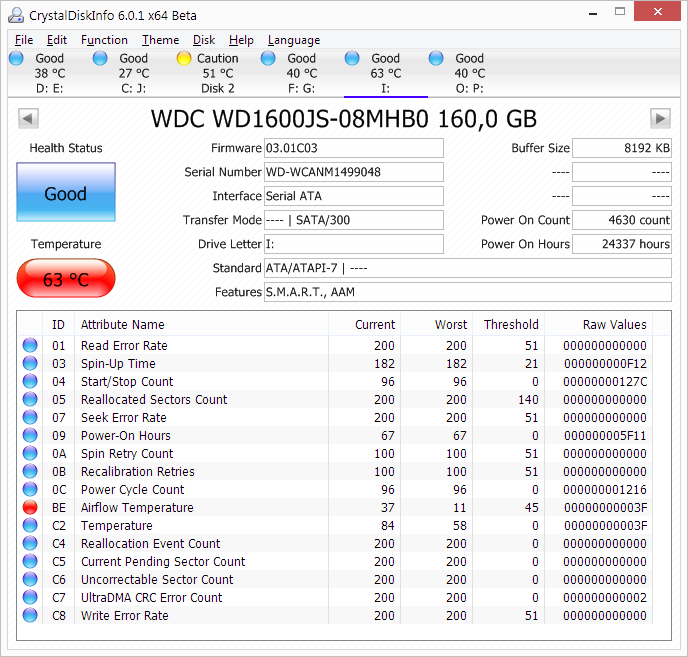Click status icon for Reallocated Sectors Count

30,399
